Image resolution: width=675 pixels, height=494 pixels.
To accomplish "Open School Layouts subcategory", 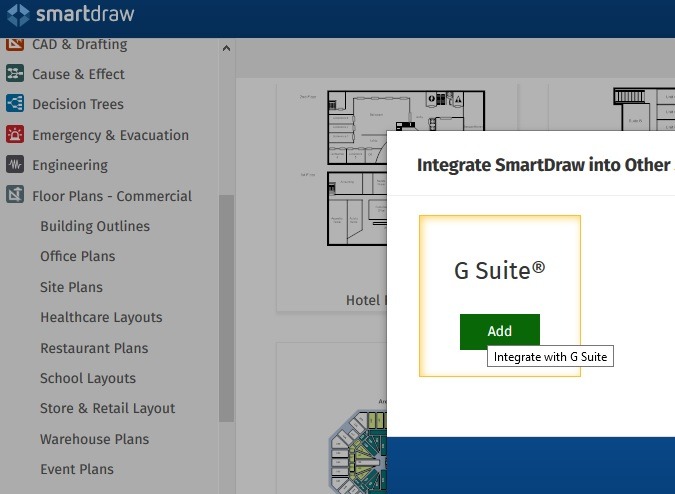I will (88, 378).
